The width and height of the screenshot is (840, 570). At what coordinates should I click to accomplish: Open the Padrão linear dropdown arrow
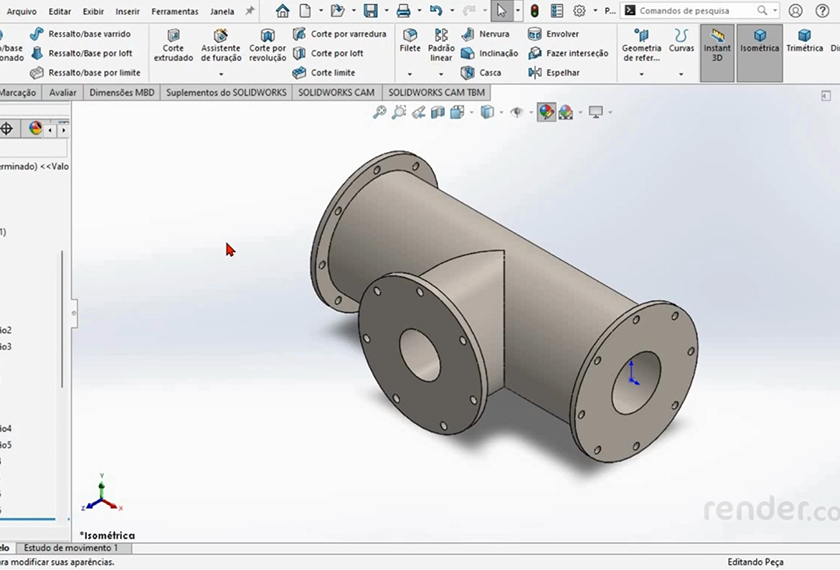(x=440, y=75)
